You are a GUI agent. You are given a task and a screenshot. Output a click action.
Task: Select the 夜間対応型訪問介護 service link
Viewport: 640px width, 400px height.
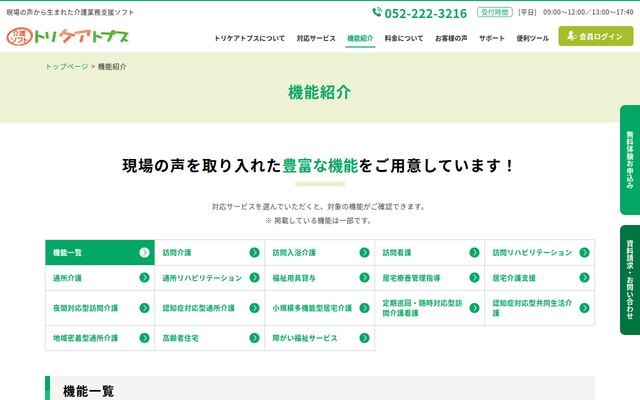coord(100,308)
